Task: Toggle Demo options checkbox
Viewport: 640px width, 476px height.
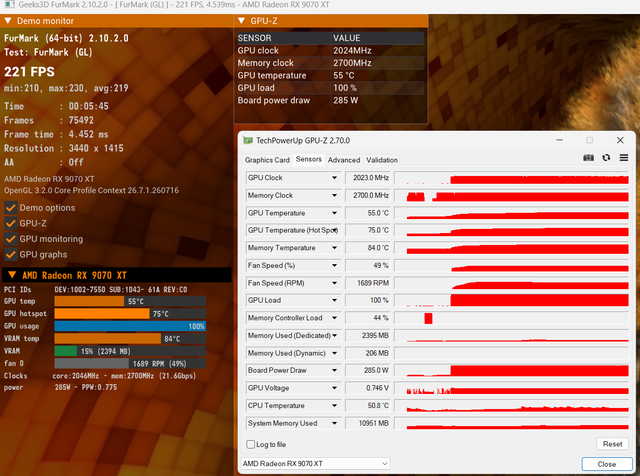Action: (11, 208)
